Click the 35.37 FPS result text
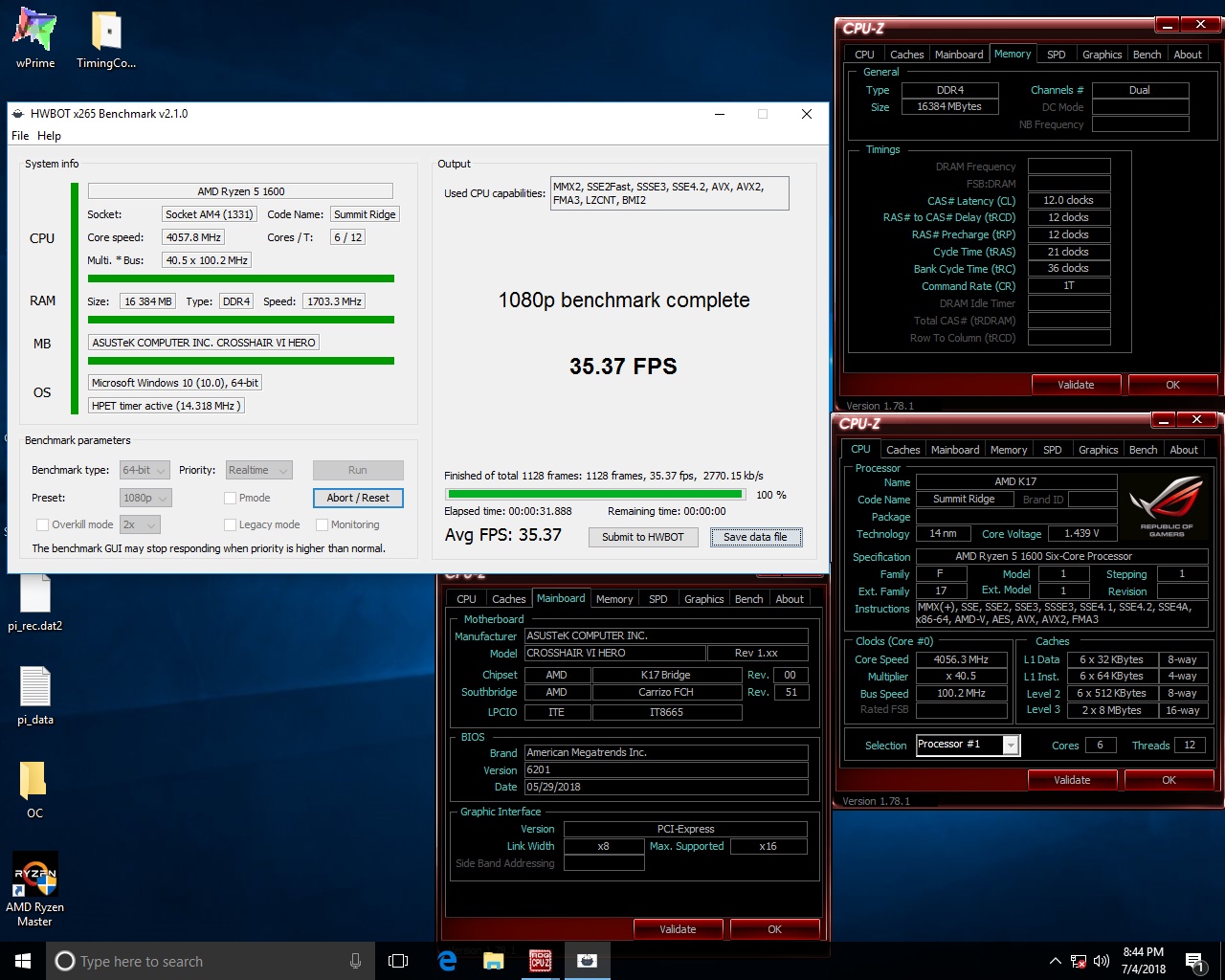The image size is (1225, 980). click(623, 367)
